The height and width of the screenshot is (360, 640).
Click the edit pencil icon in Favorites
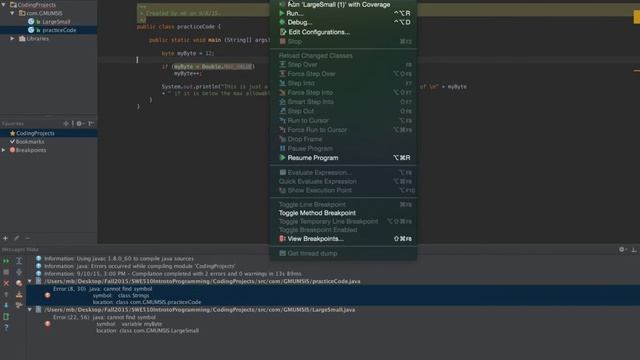17,238
